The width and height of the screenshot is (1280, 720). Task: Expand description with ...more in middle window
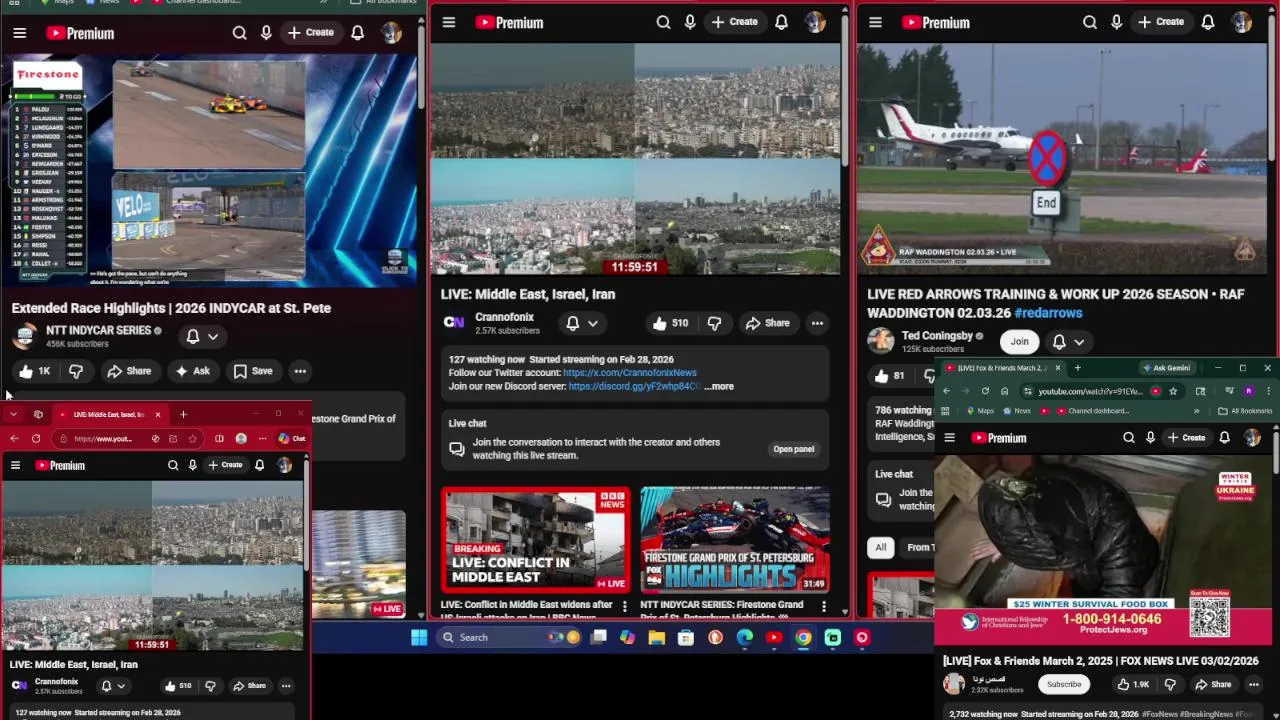point(719,386)
